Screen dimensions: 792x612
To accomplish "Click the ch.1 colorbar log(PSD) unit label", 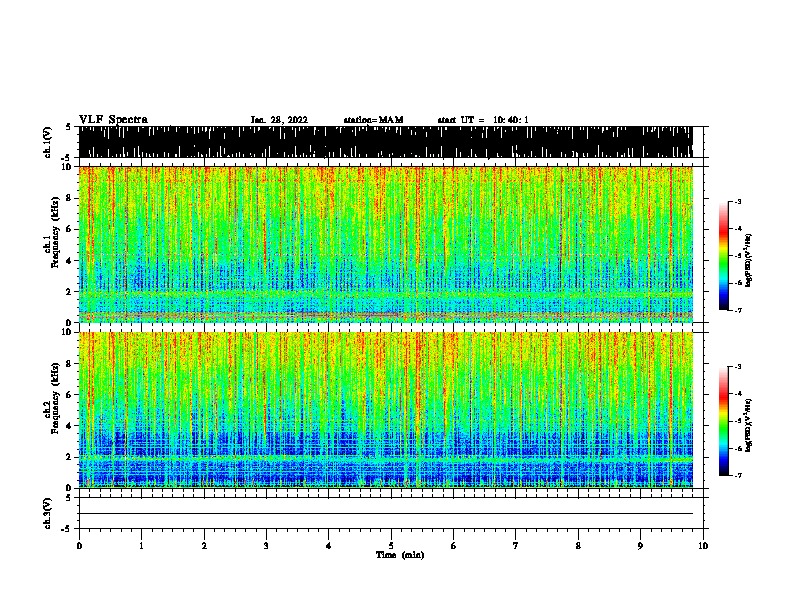I will click(x=749, y=261).
